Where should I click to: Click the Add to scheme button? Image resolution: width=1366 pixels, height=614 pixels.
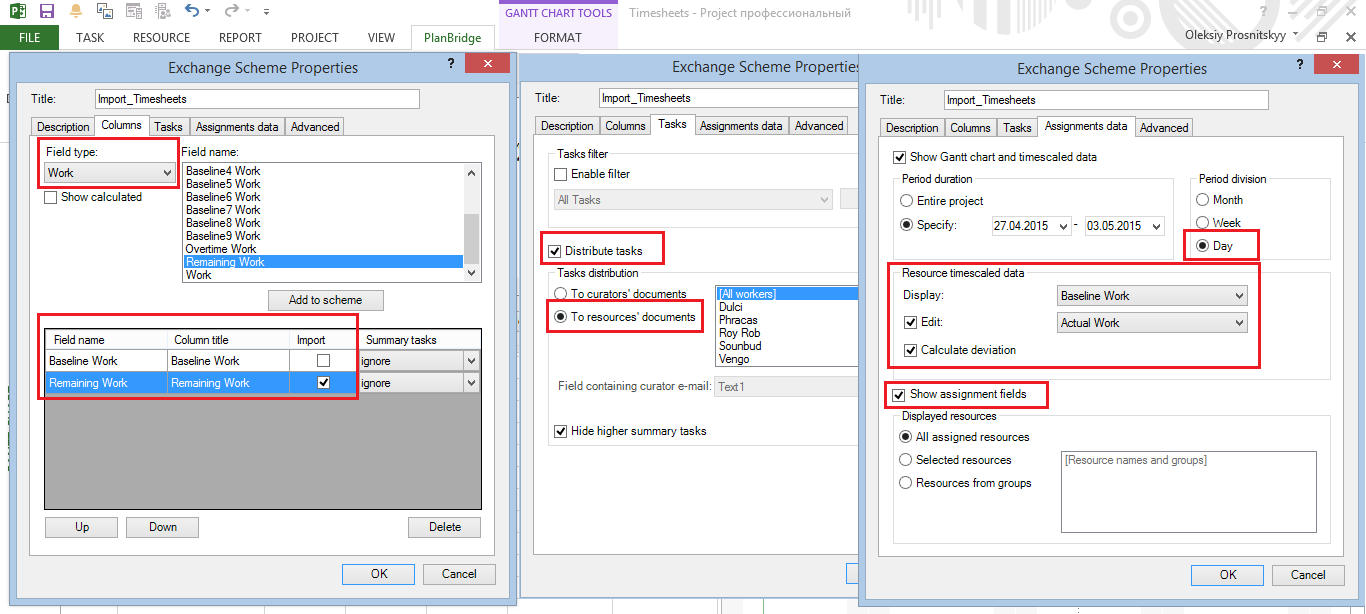(x=325, y=300)
